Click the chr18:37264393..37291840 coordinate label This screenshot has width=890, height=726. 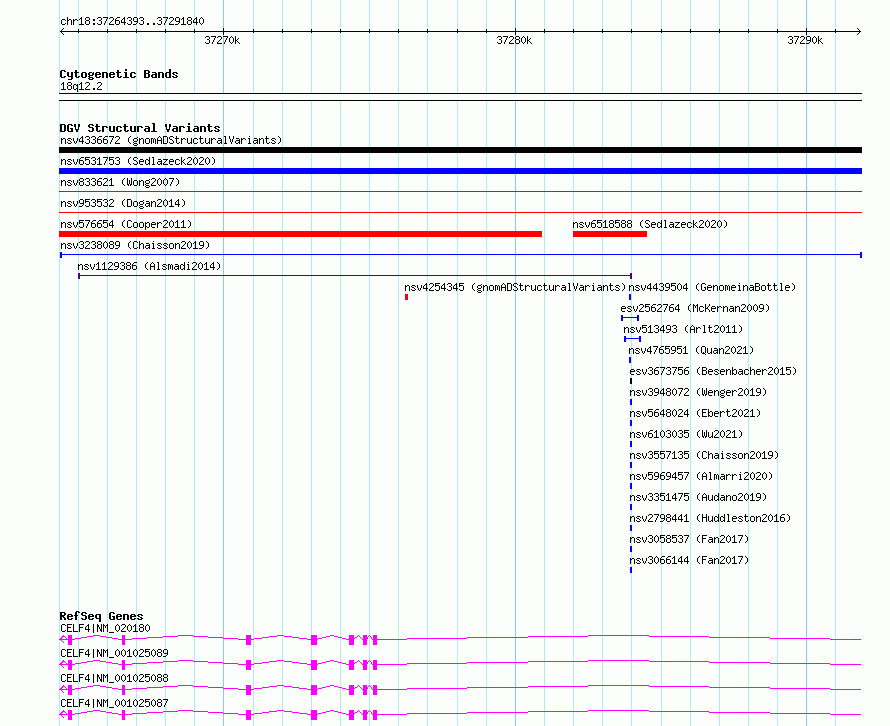[x=132, y=21]
